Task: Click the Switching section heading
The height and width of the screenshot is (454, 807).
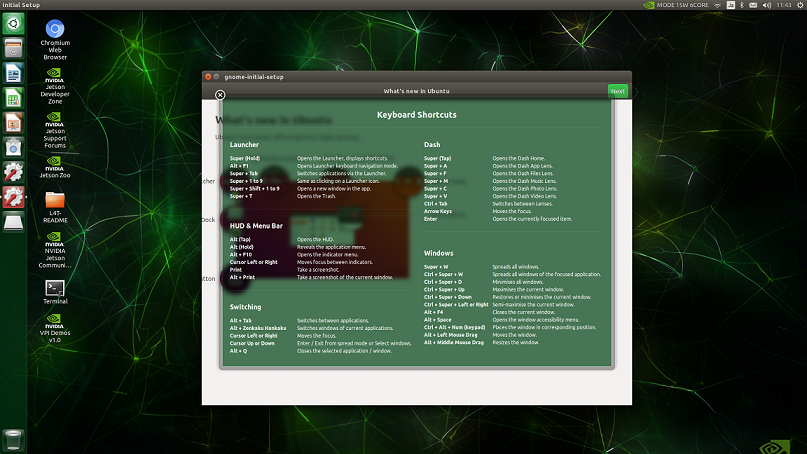Action: 245,307
